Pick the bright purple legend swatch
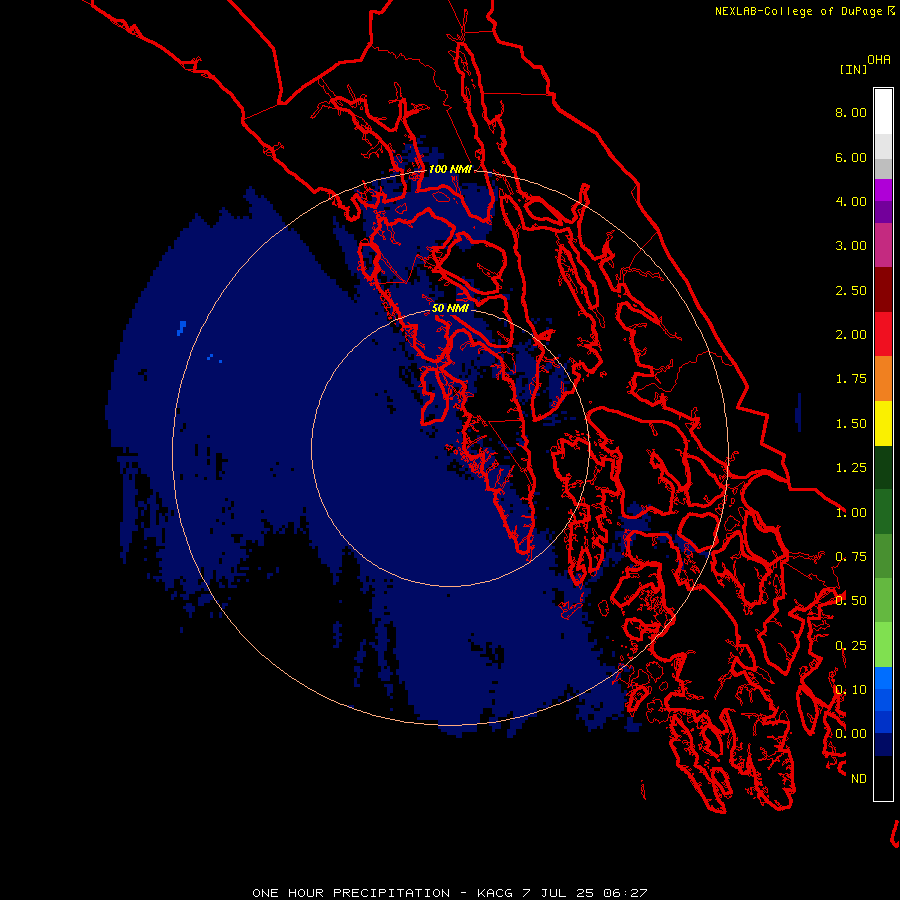The height and width of the screenshot is (900, 900). click(883, 190)
